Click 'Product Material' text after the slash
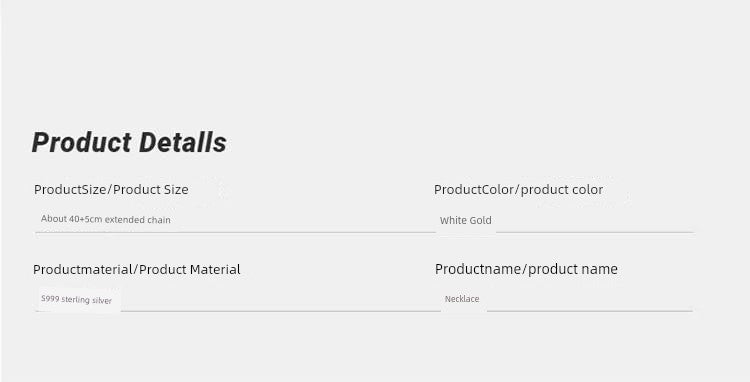This screenshot has width=750, height=382. [190, 269]
